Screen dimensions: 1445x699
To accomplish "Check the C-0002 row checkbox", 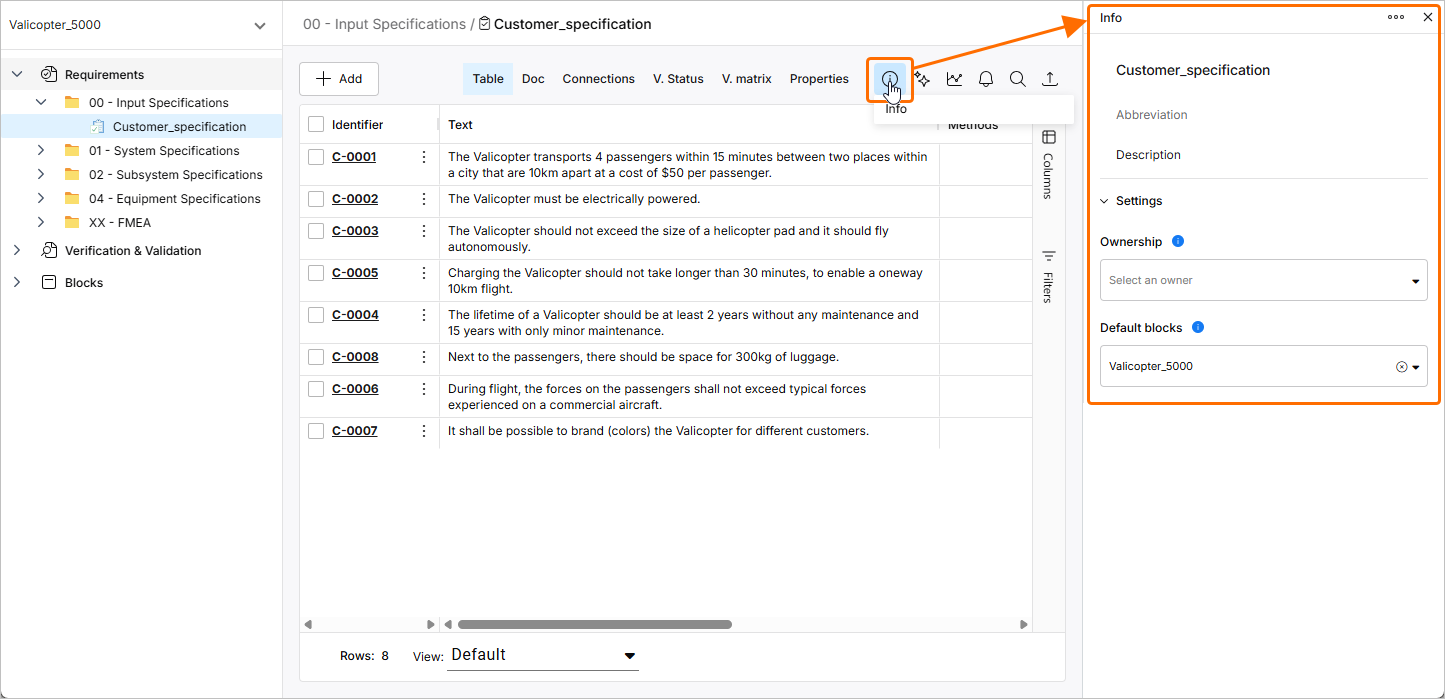I will (x=316, y=199).
